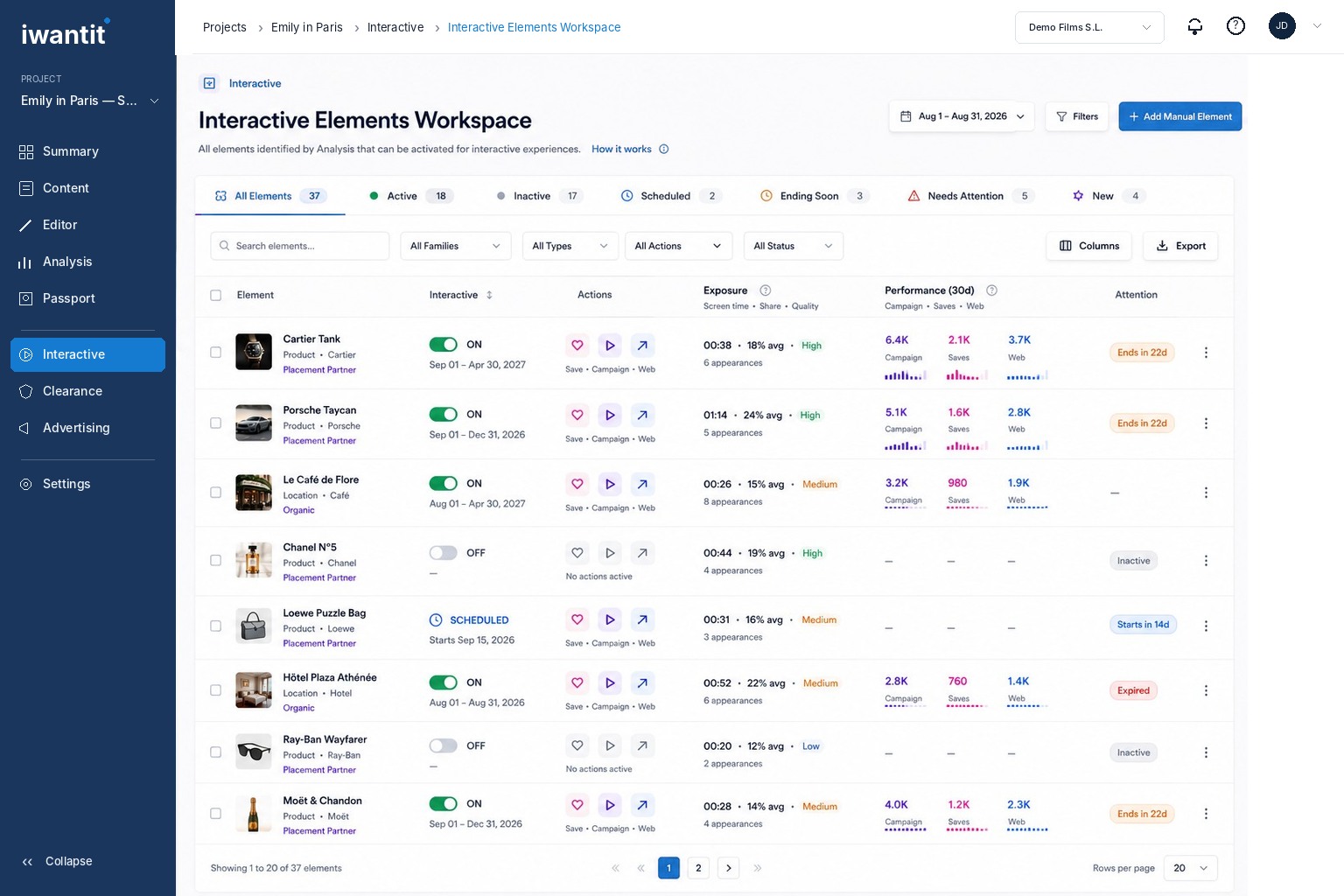Click the Campaign play icon for Moët & Chandon
Screen dimensions: 1344x896
pos(610,805)
